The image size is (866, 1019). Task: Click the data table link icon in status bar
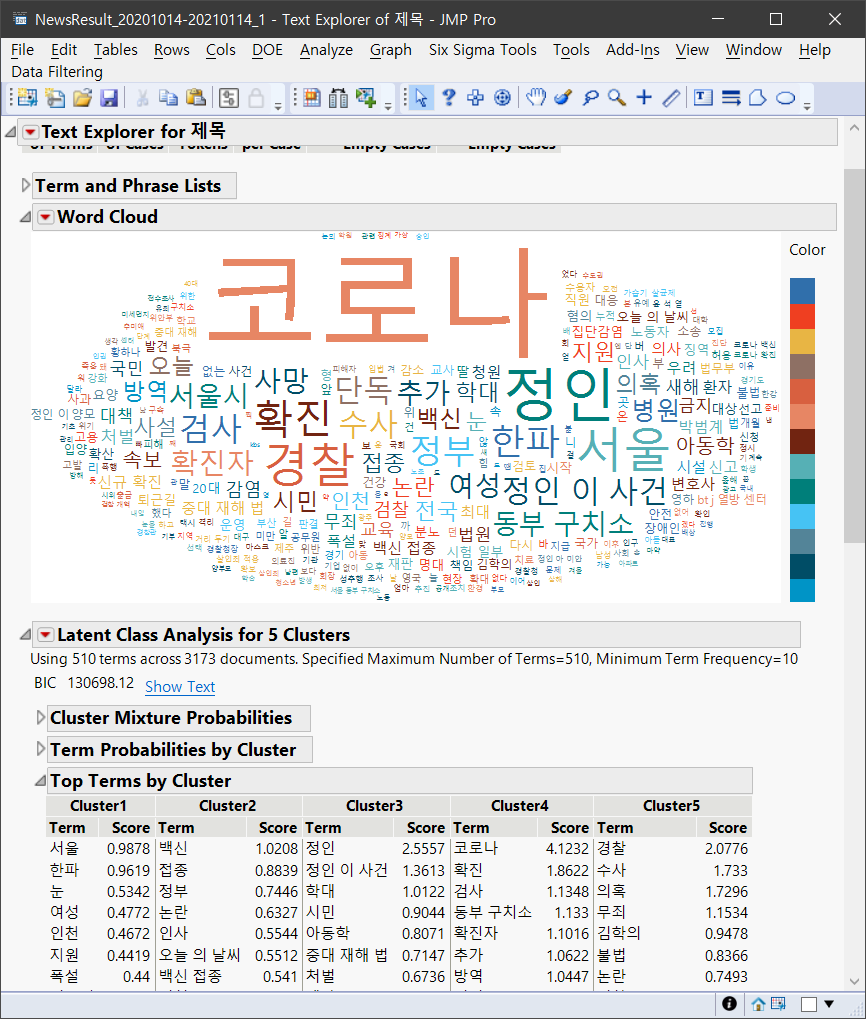(778, 1004)
